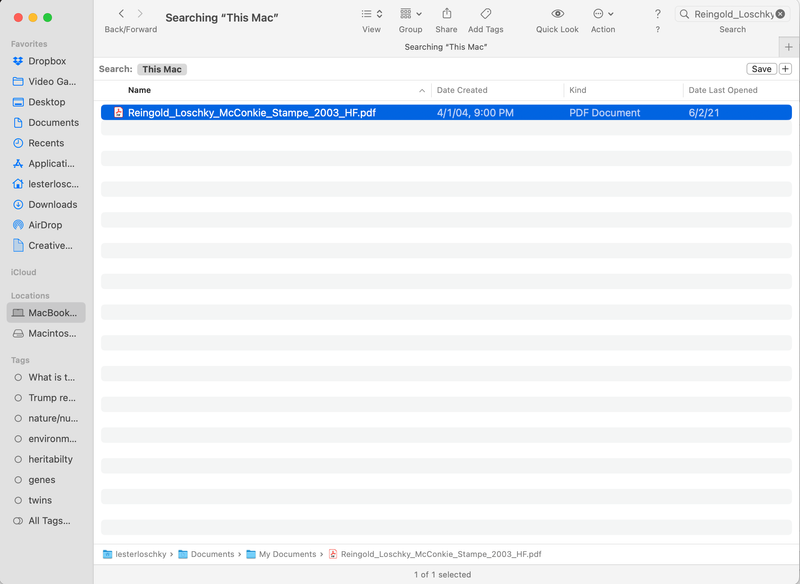800x584 pixels.
Task: Go to Downloads in the sidebar
Action: [x=52, y=204]
